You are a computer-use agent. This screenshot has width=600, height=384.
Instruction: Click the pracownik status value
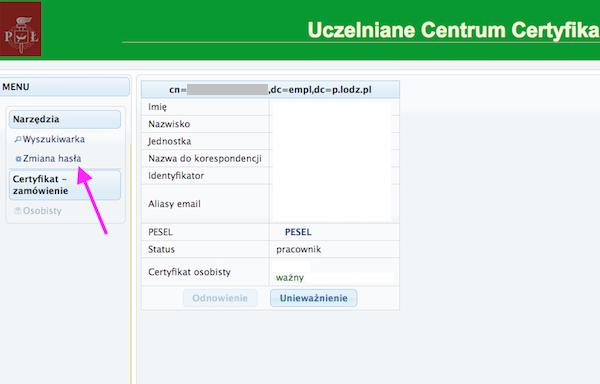298,249
